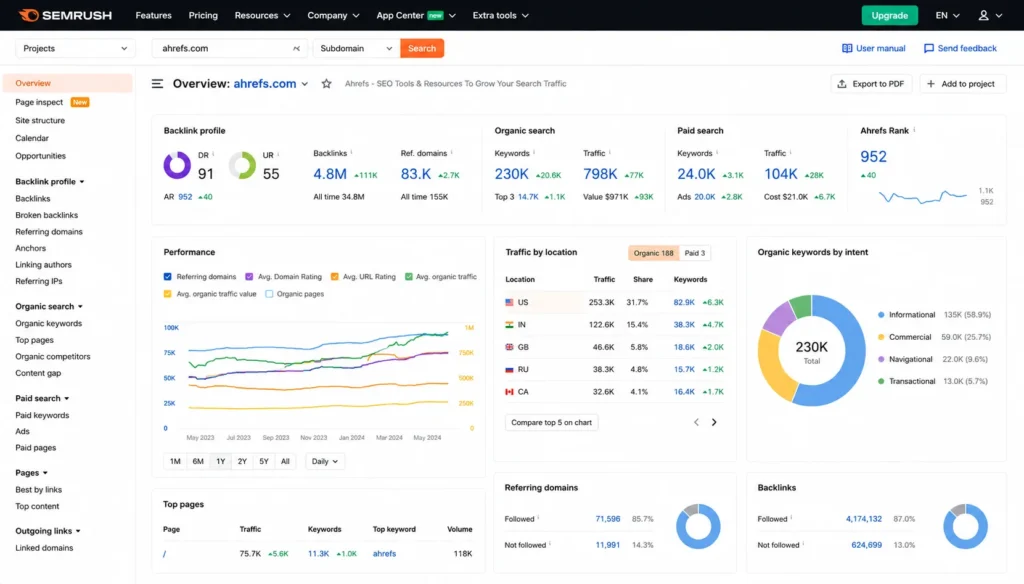
Task: Click the info icon next to Backlinks metric
Action: 351,153
